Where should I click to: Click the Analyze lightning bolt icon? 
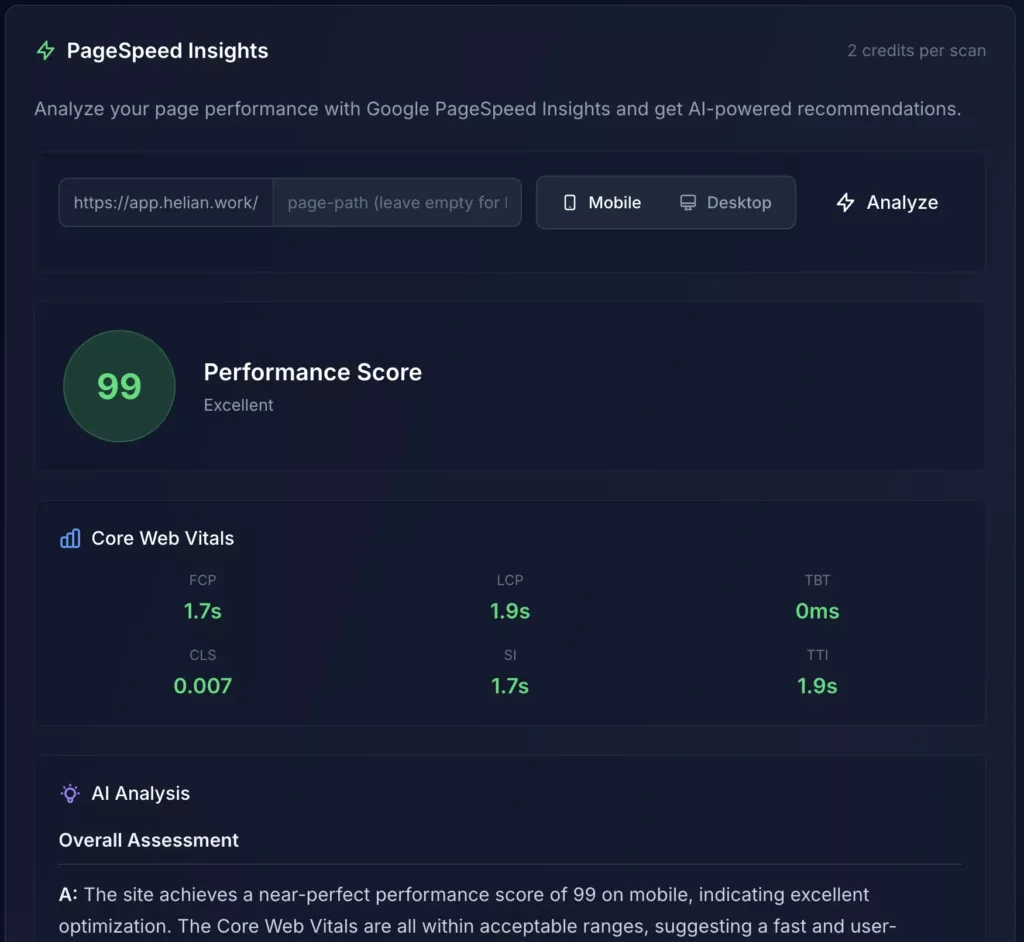[845, 203]
